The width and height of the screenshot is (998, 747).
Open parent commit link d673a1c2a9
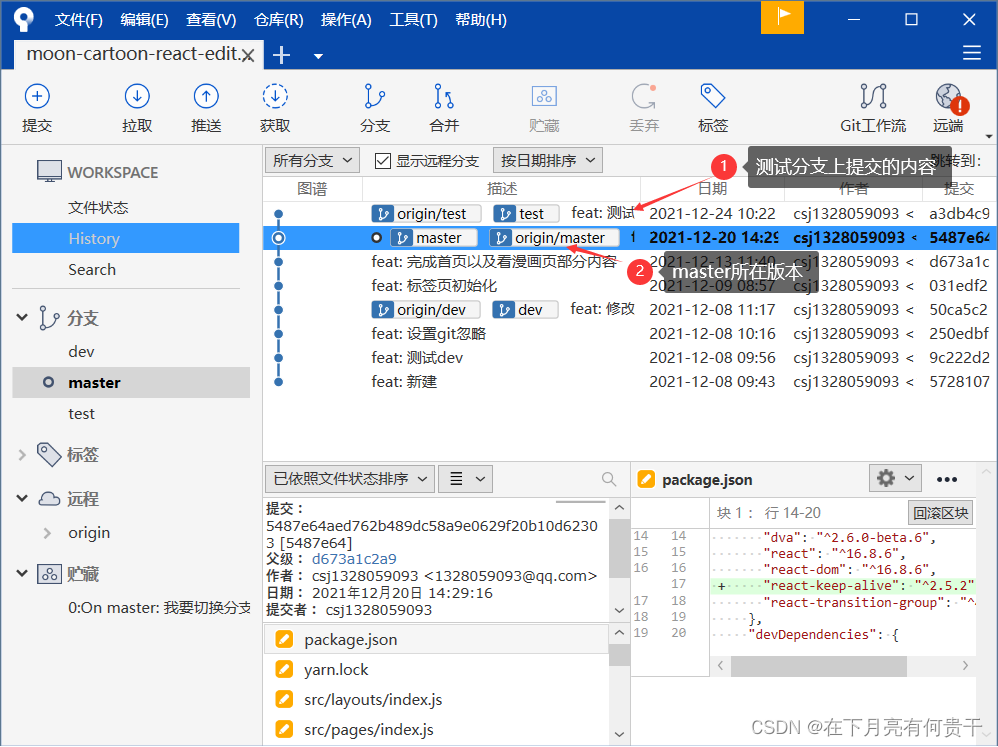(354, 559)
